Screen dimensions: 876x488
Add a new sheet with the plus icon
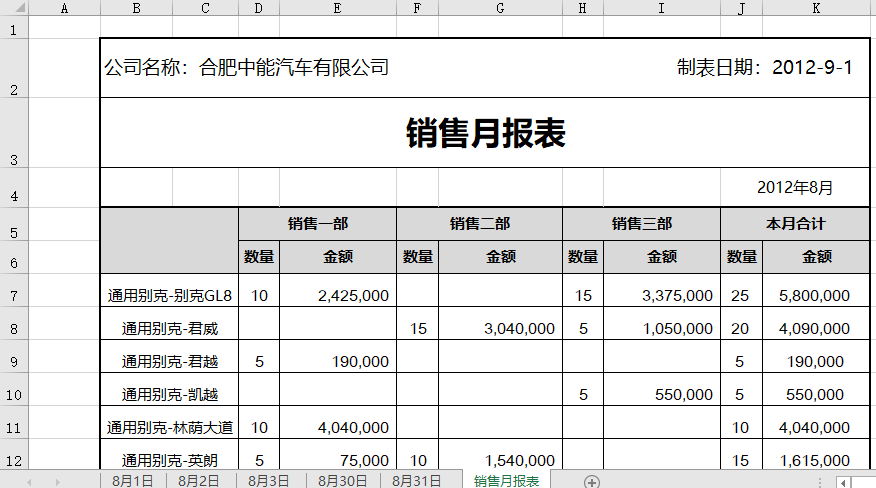(x=592, y=482)
